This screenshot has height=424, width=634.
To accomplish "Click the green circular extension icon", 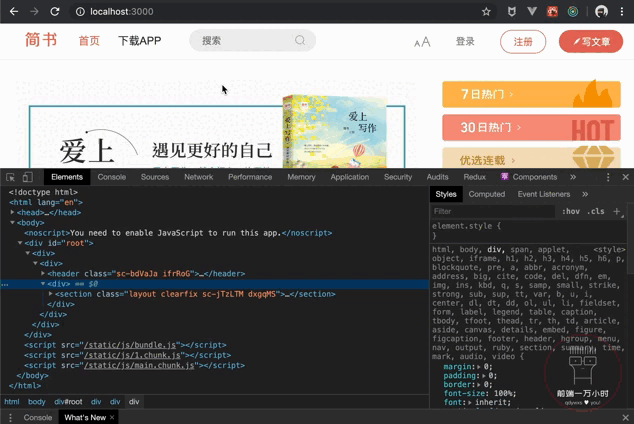I will point(573,12).
